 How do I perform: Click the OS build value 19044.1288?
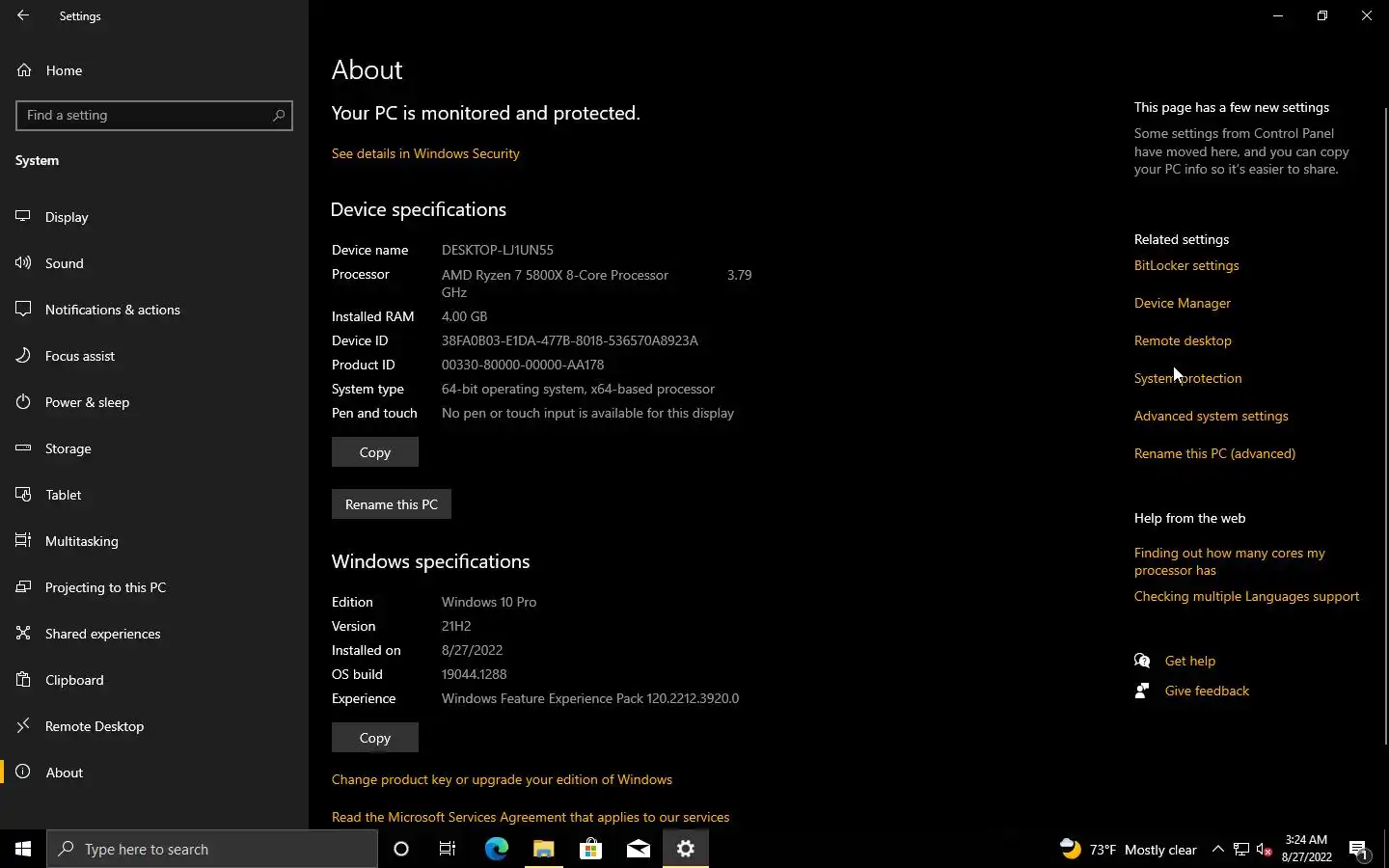(474, 674)
